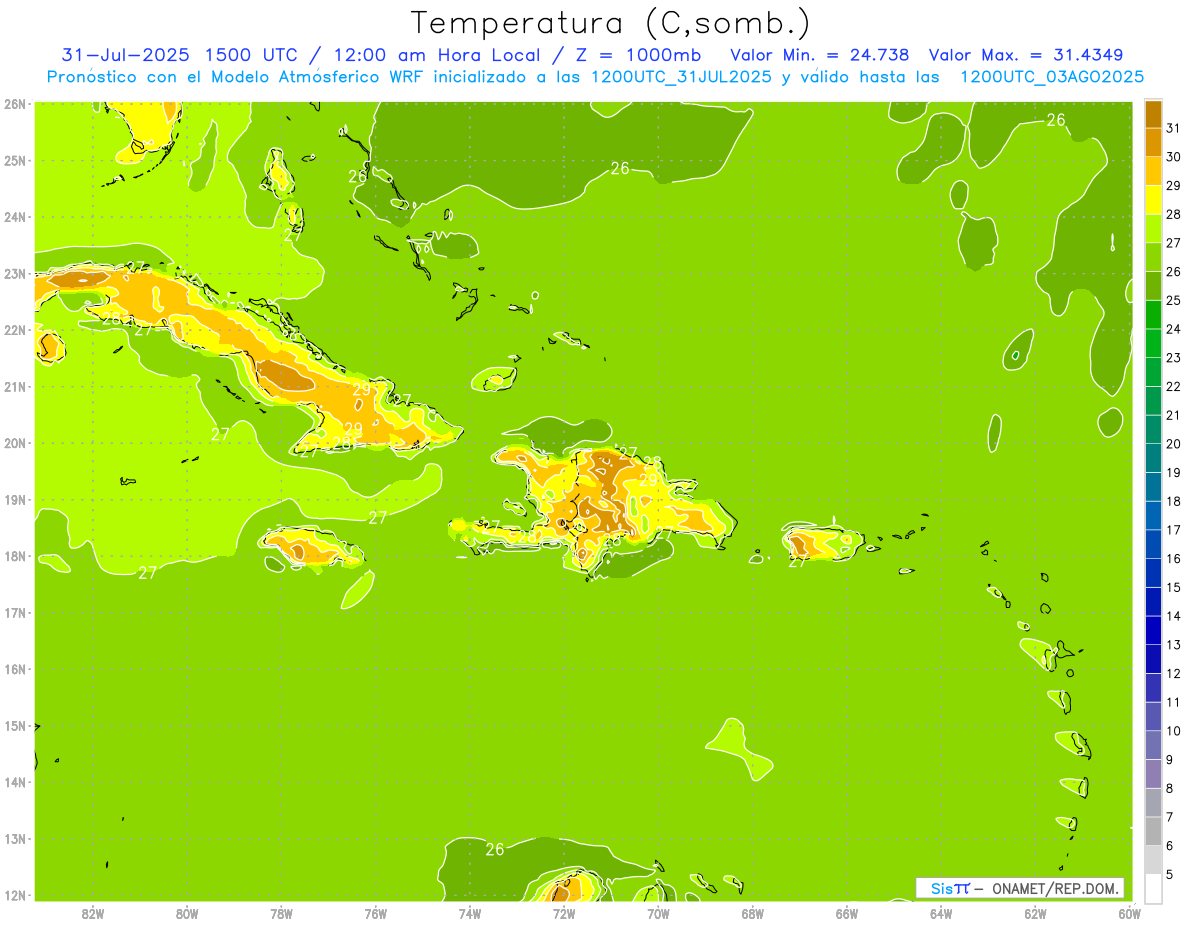1200x927 pixels.
Task: Click the 72W longitude axis label
Action: tap(564, 913)
